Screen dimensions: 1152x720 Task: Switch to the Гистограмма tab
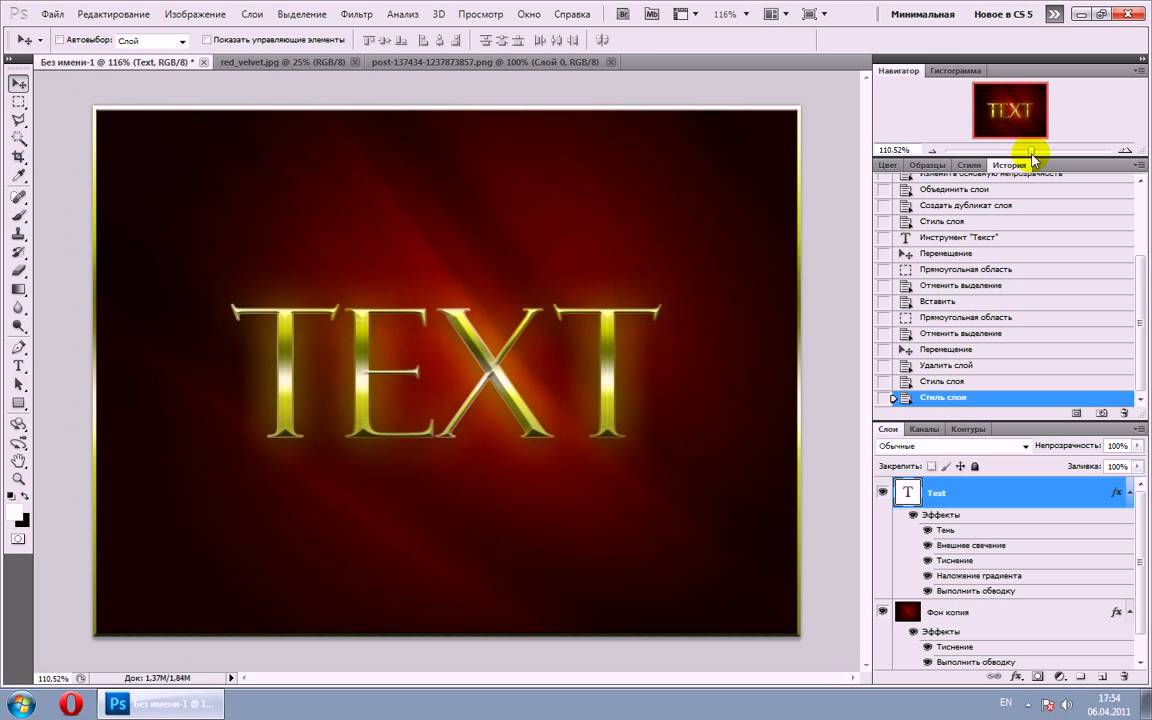pos(955,71)
